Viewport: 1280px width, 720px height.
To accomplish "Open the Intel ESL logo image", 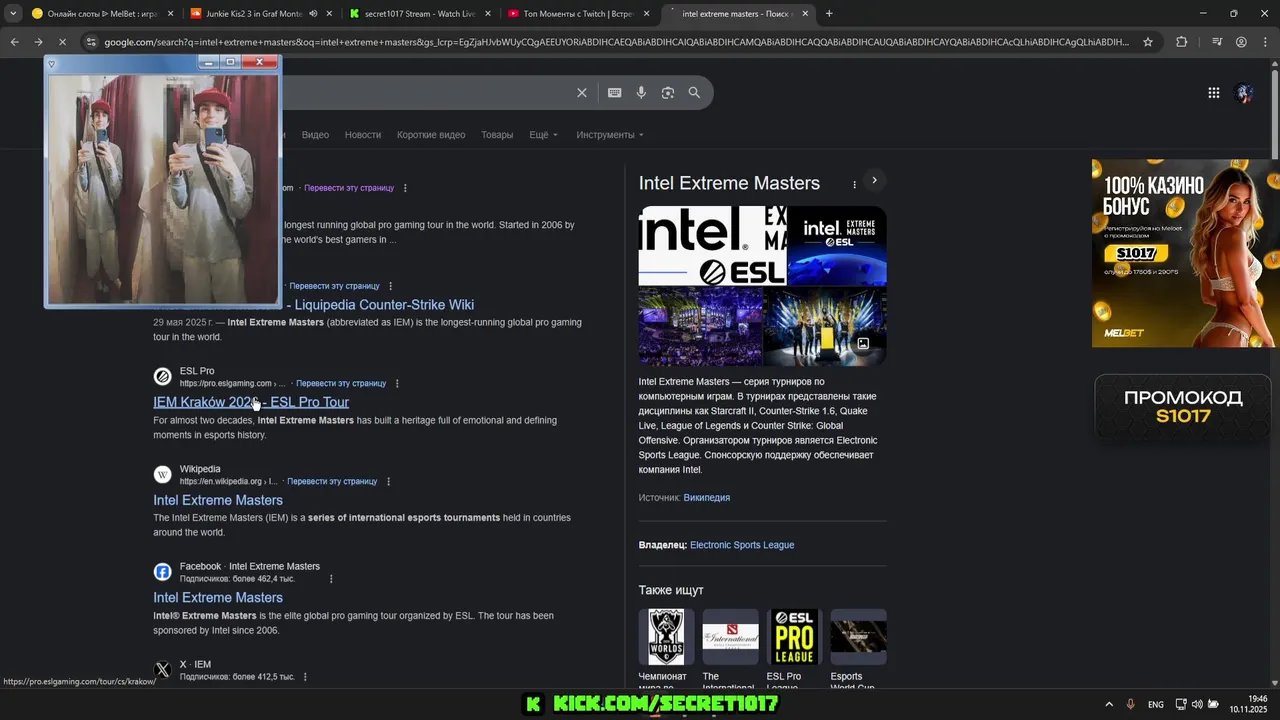I will click(x=712, y=246).
